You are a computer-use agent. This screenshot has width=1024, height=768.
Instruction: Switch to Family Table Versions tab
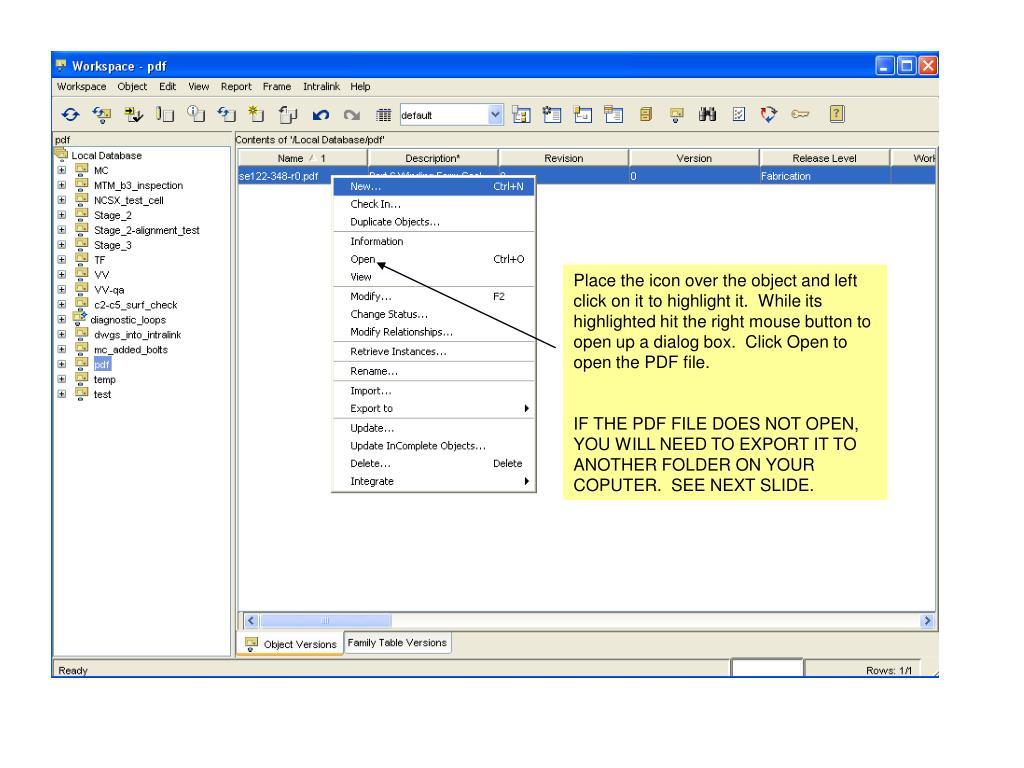pyautogui.click(x=397, y=643)
